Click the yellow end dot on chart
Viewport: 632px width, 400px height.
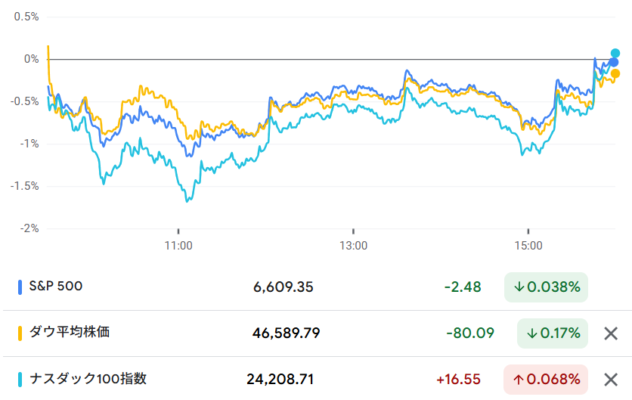click(615, 73)
